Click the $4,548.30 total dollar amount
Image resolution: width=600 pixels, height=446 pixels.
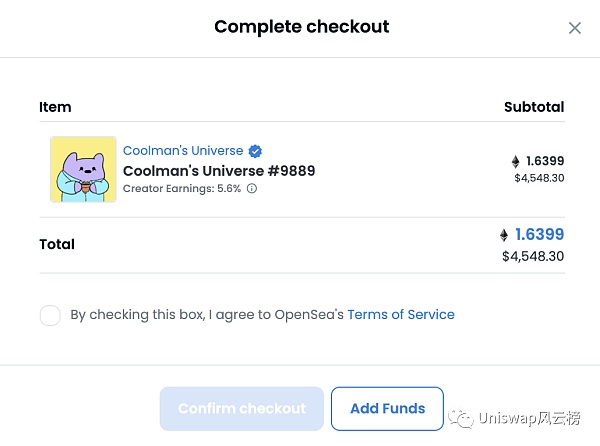533,256
